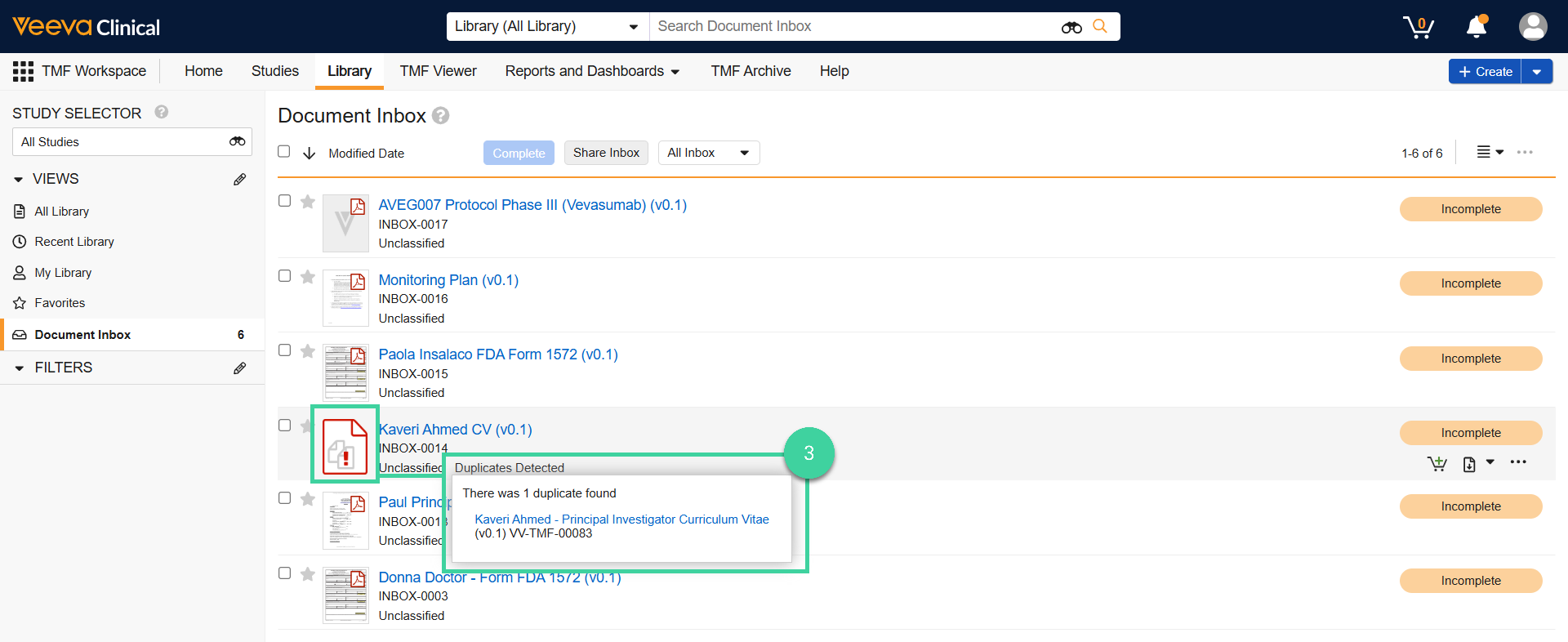Click Document Inbox help question icon
This screenshot has width=1568, height=642.
click(x=441, y=115)
